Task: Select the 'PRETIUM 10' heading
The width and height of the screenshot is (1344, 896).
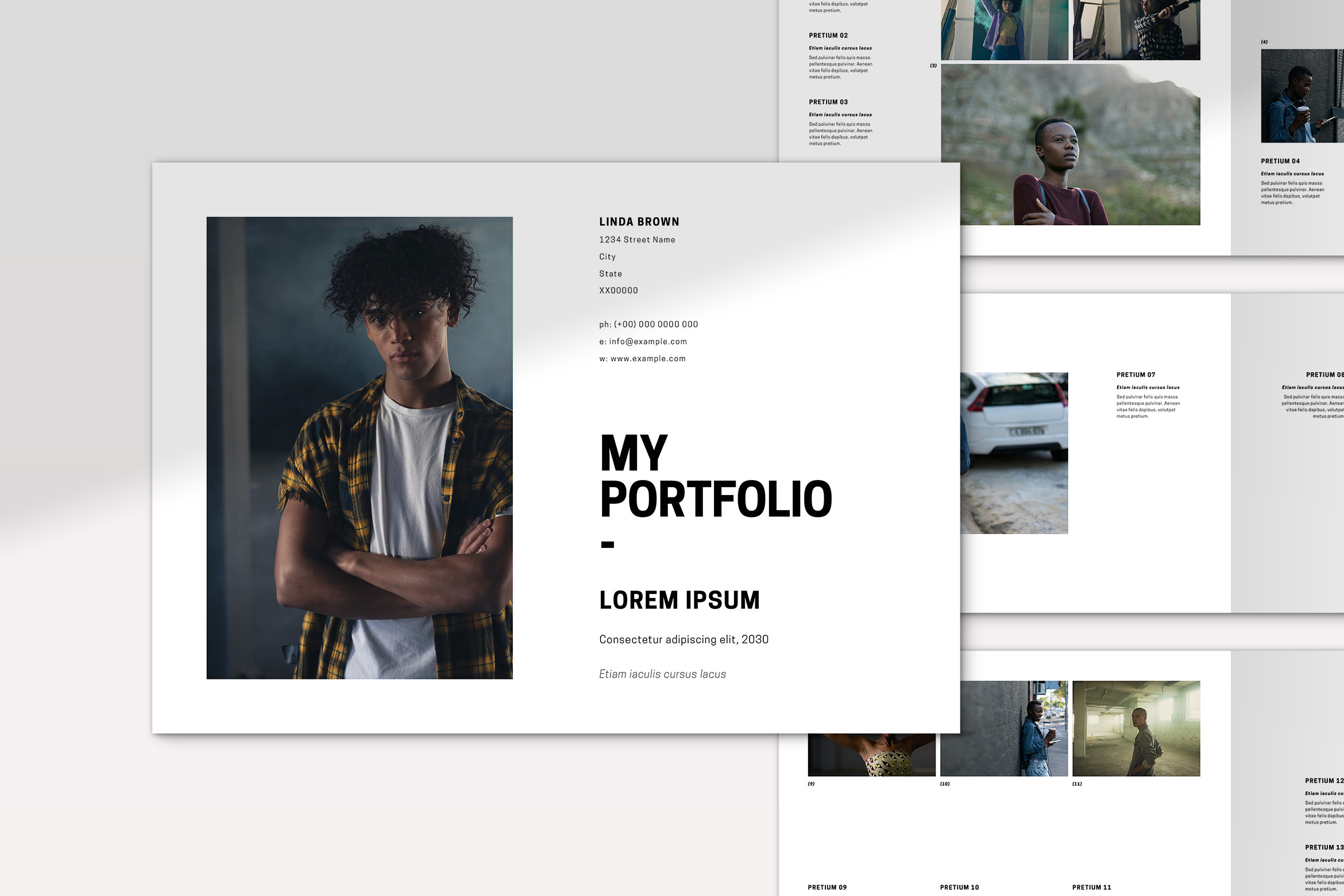Action: pyautogui.click(x=959, y=887)
